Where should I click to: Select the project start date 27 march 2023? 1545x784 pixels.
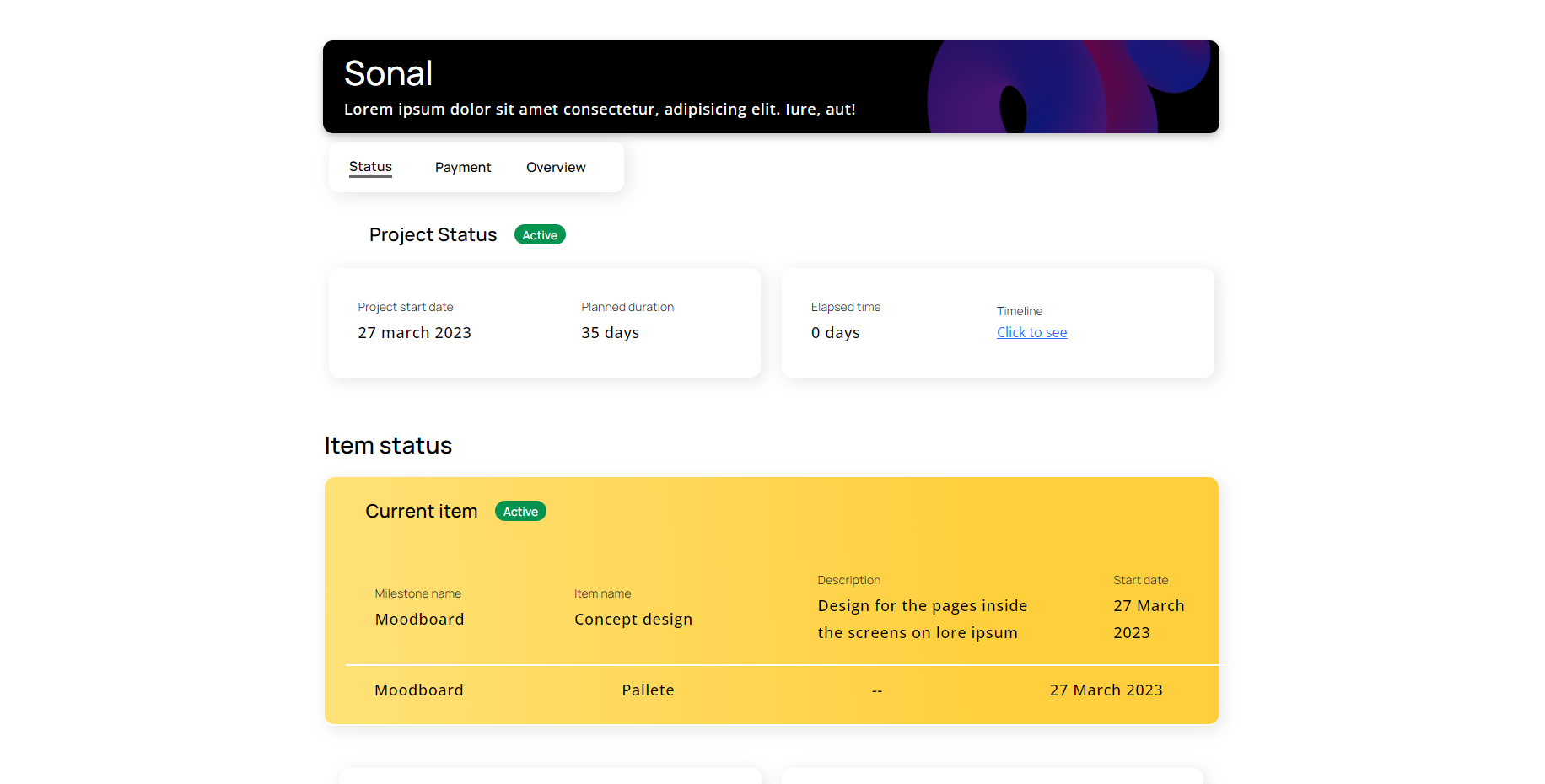point(414,332)
